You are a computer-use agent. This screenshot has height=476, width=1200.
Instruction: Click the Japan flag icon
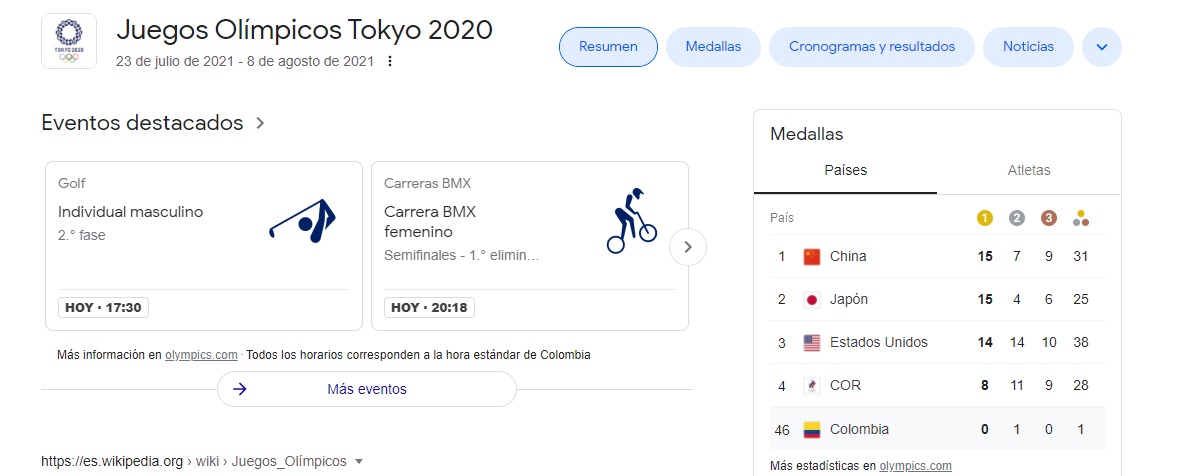[x=812, y=299]
